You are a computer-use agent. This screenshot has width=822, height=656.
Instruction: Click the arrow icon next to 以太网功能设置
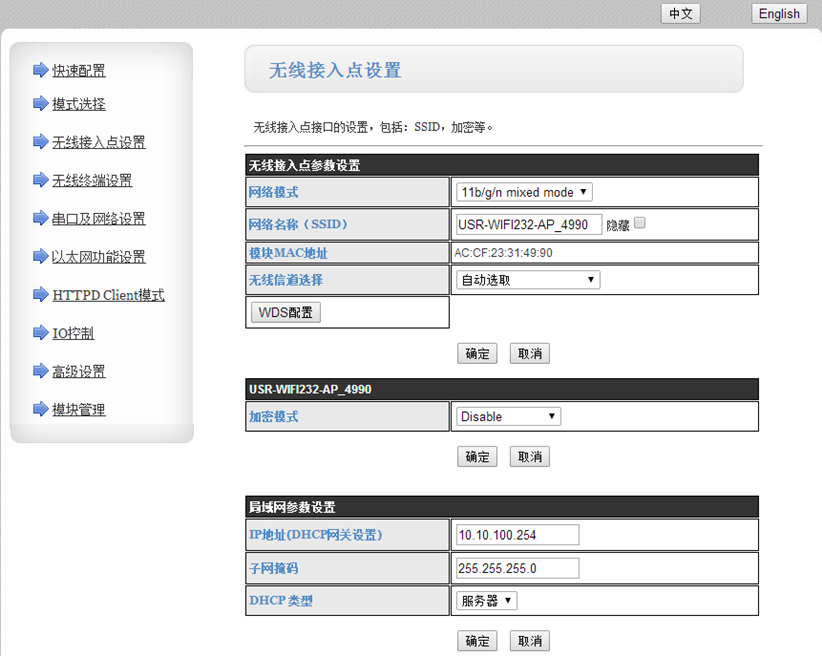(40, 256)
